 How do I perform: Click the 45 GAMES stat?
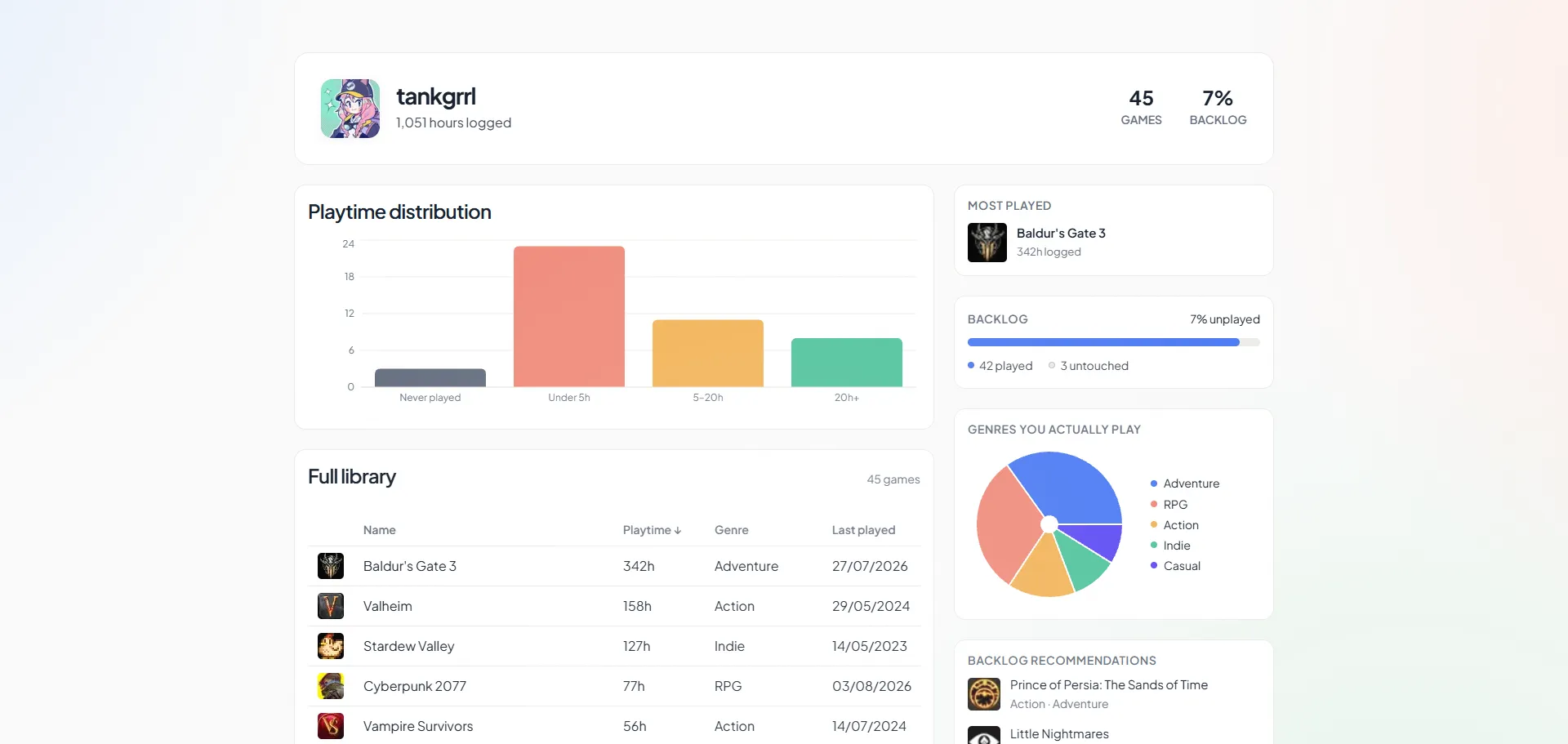click(1141, 108)
